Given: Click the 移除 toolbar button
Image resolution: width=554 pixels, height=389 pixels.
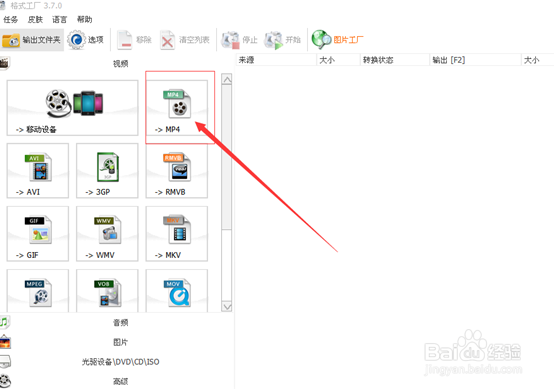Looking at the screenshot, I should pos(134,40).
